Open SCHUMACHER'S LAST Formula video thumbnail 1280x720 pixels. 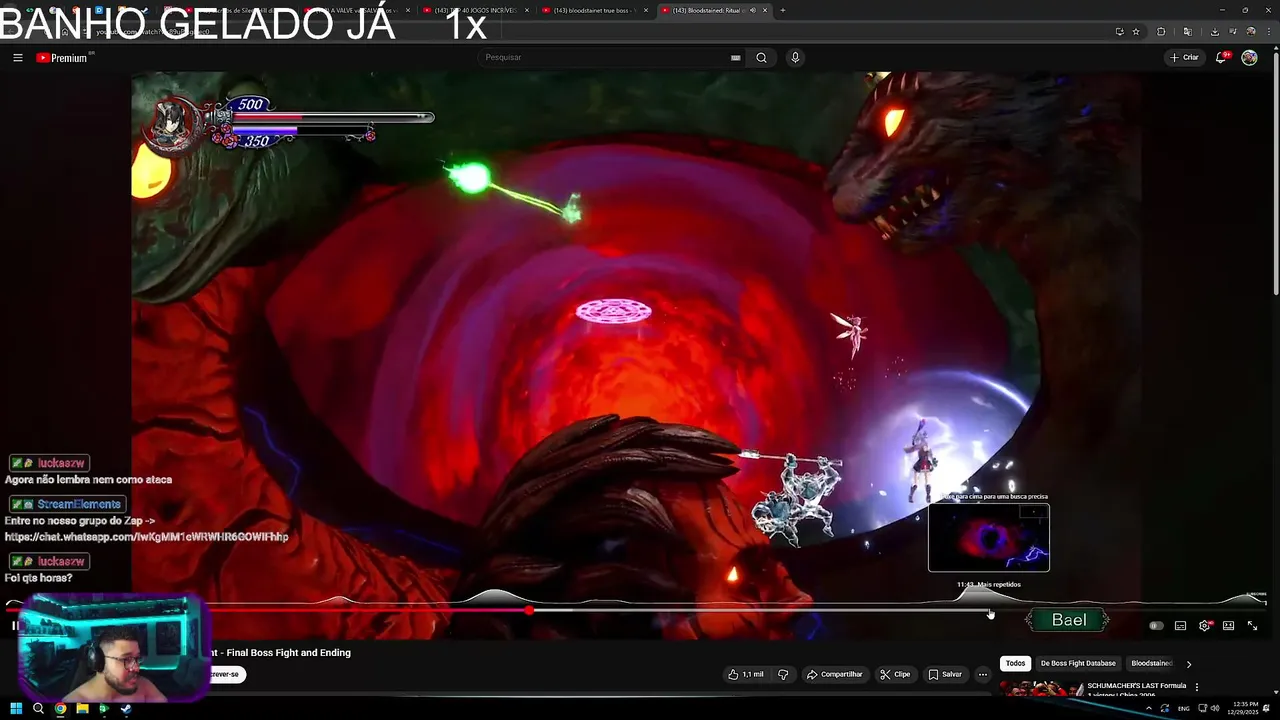1040,688
